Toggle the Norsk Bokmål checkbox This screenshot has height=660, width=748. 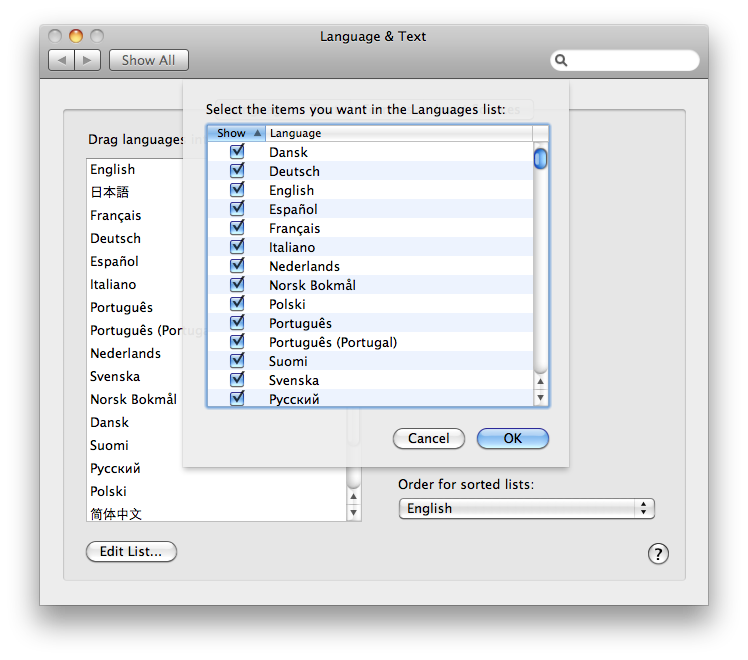[237, 285]
